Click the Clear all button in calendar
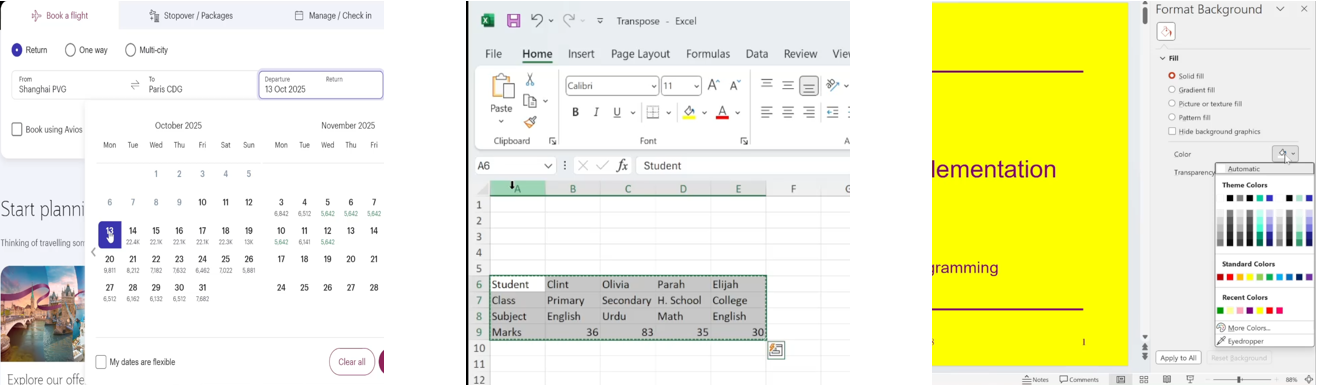 (x=352, y=362)
